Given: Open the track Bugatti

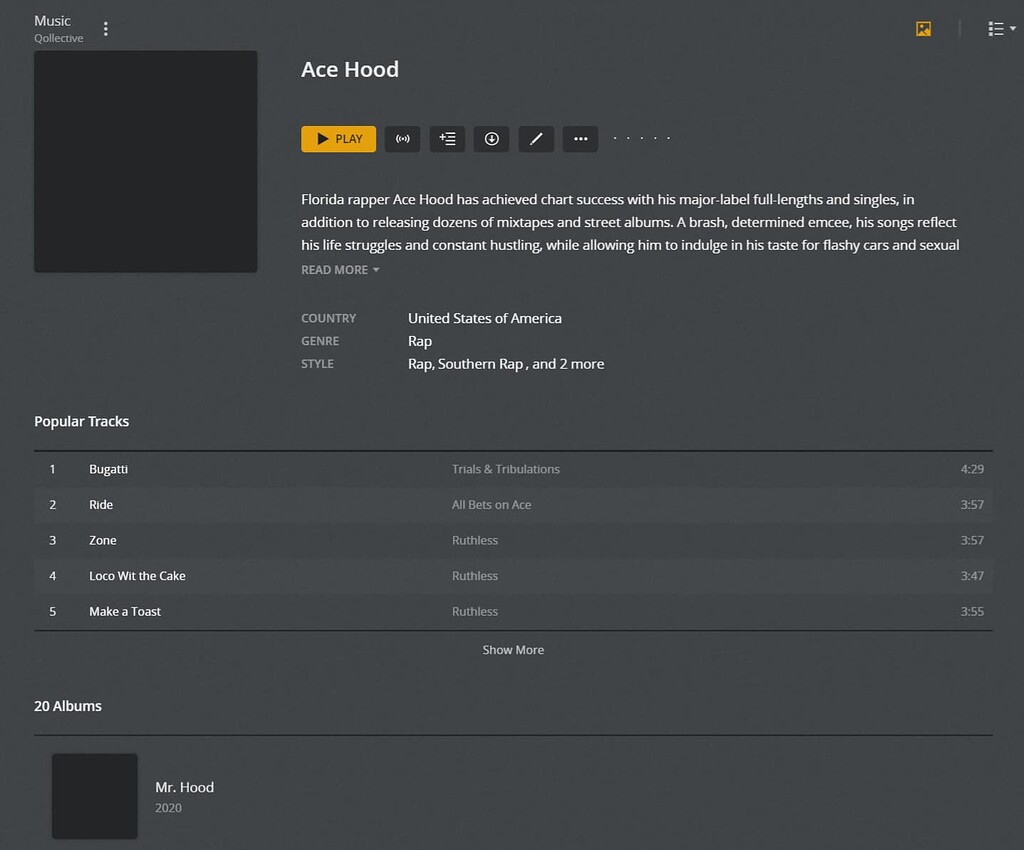Looking at the screenshot, I should point(108,469).
